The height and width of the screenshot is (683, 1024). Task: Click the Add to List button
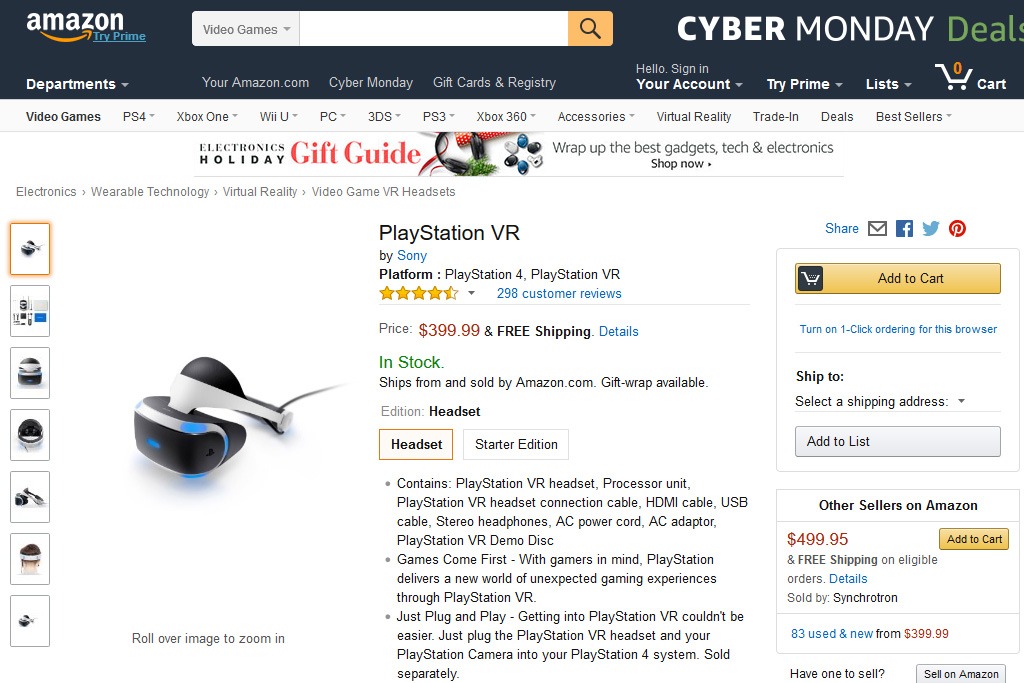tap(897, 441)
